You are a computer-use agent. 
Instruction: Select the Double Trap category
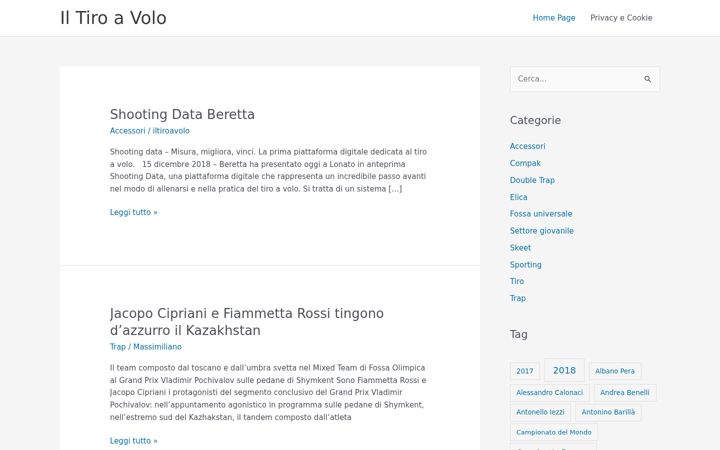point(532,180)
